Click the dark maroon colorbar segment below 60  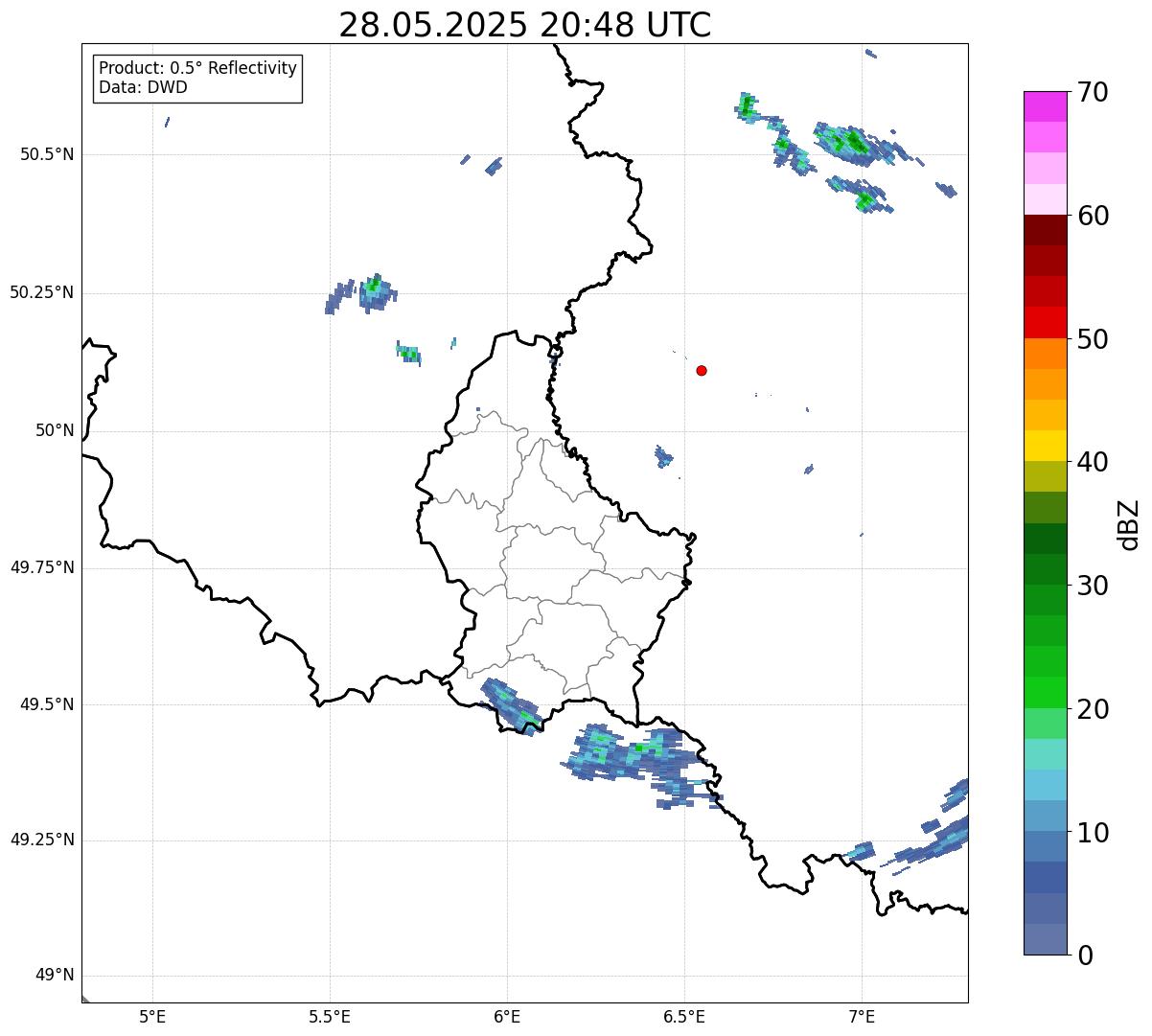[x=1046, y=230]
